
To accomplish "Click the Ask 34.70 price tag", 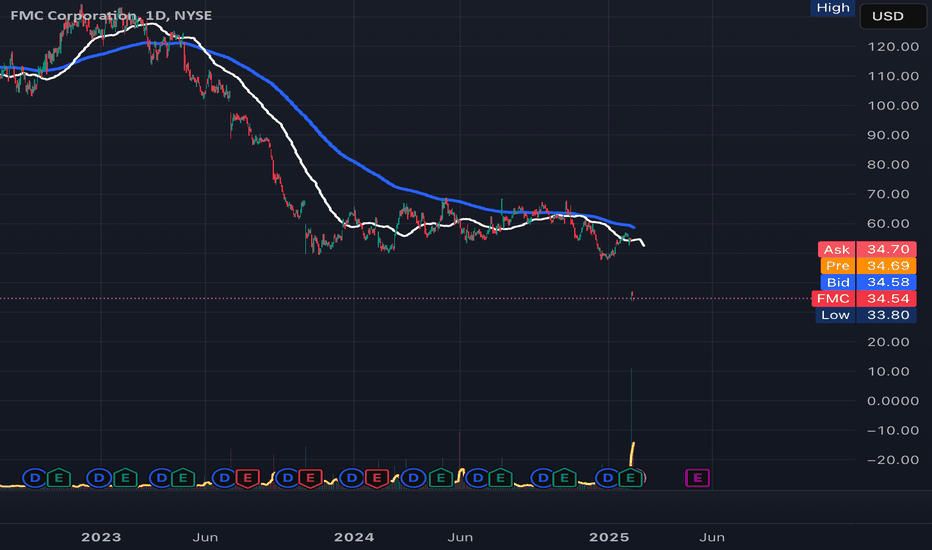I will 867,249.
